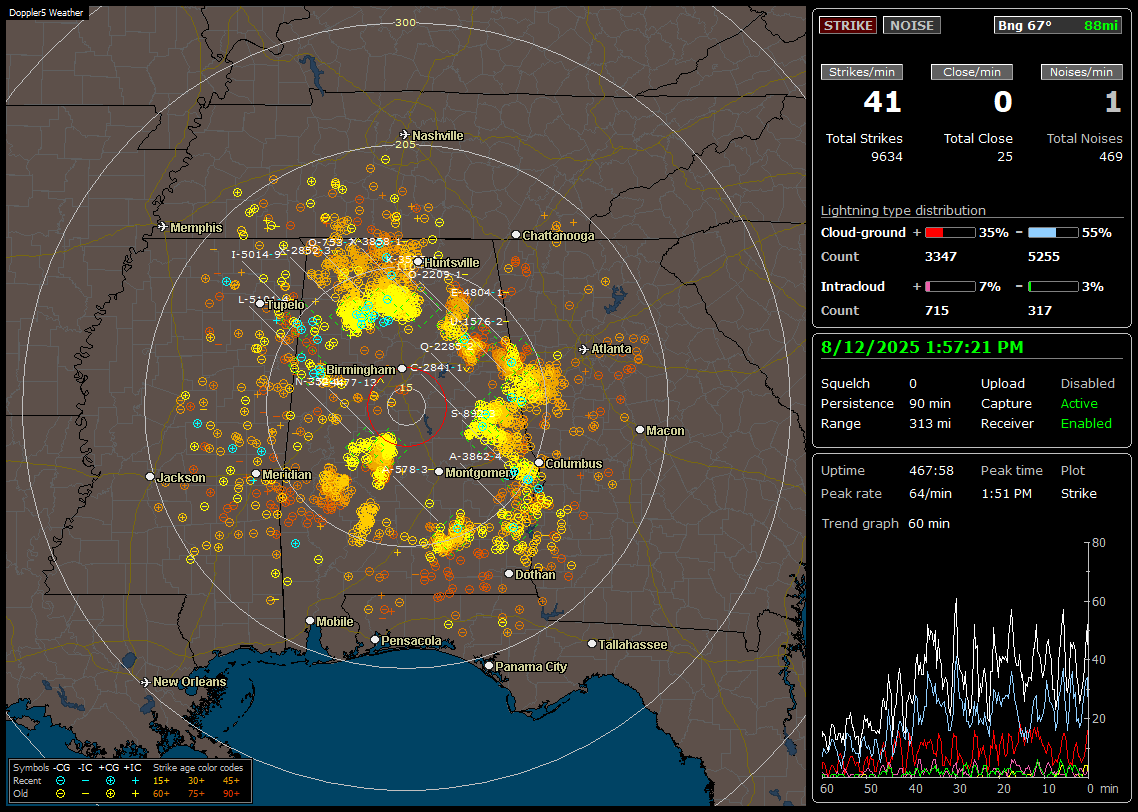Click the 45+ strike age color code
1138x812 pixels.
coord(231,781)
